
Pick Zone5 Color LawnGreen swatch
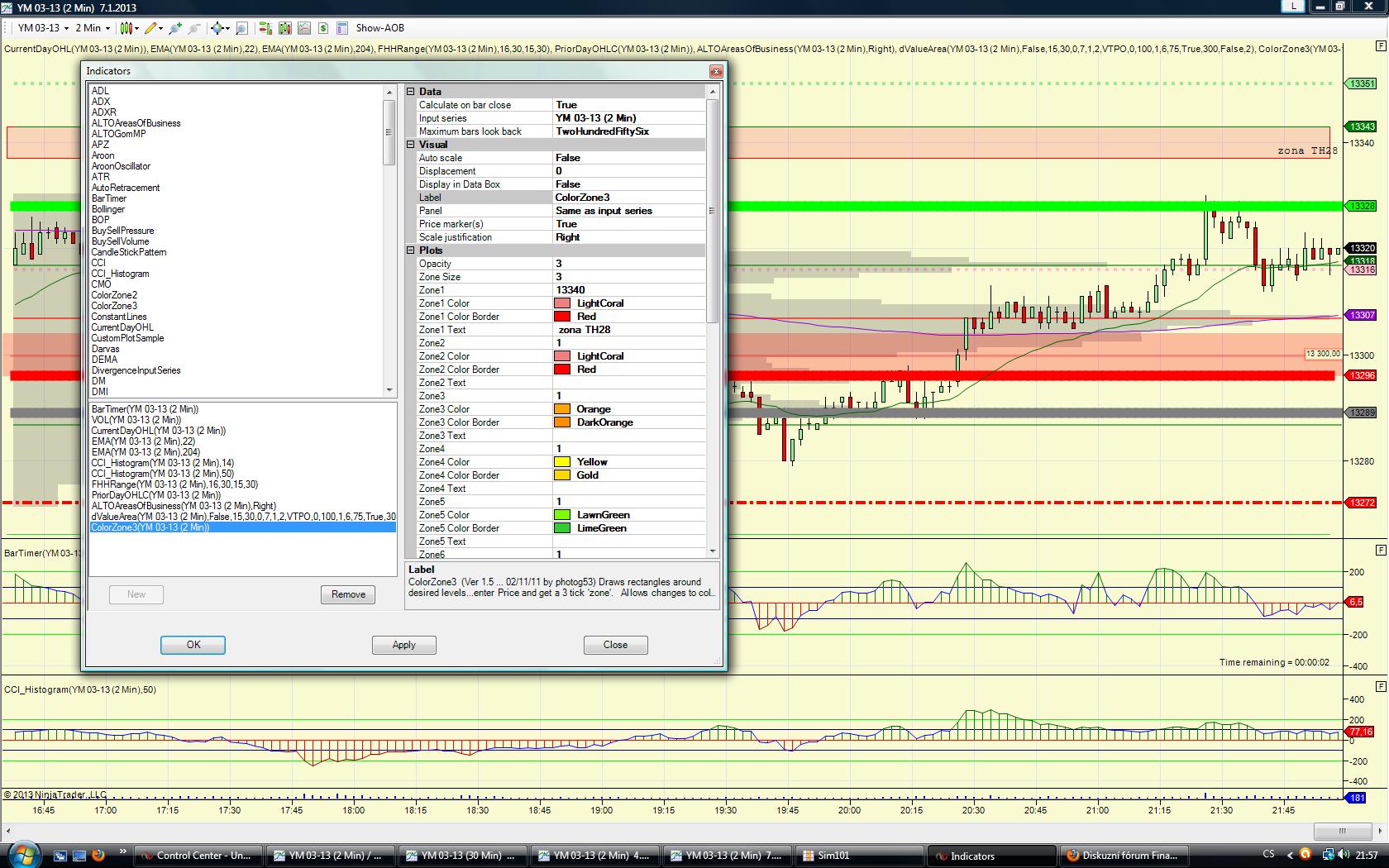[x=562, y=515]
